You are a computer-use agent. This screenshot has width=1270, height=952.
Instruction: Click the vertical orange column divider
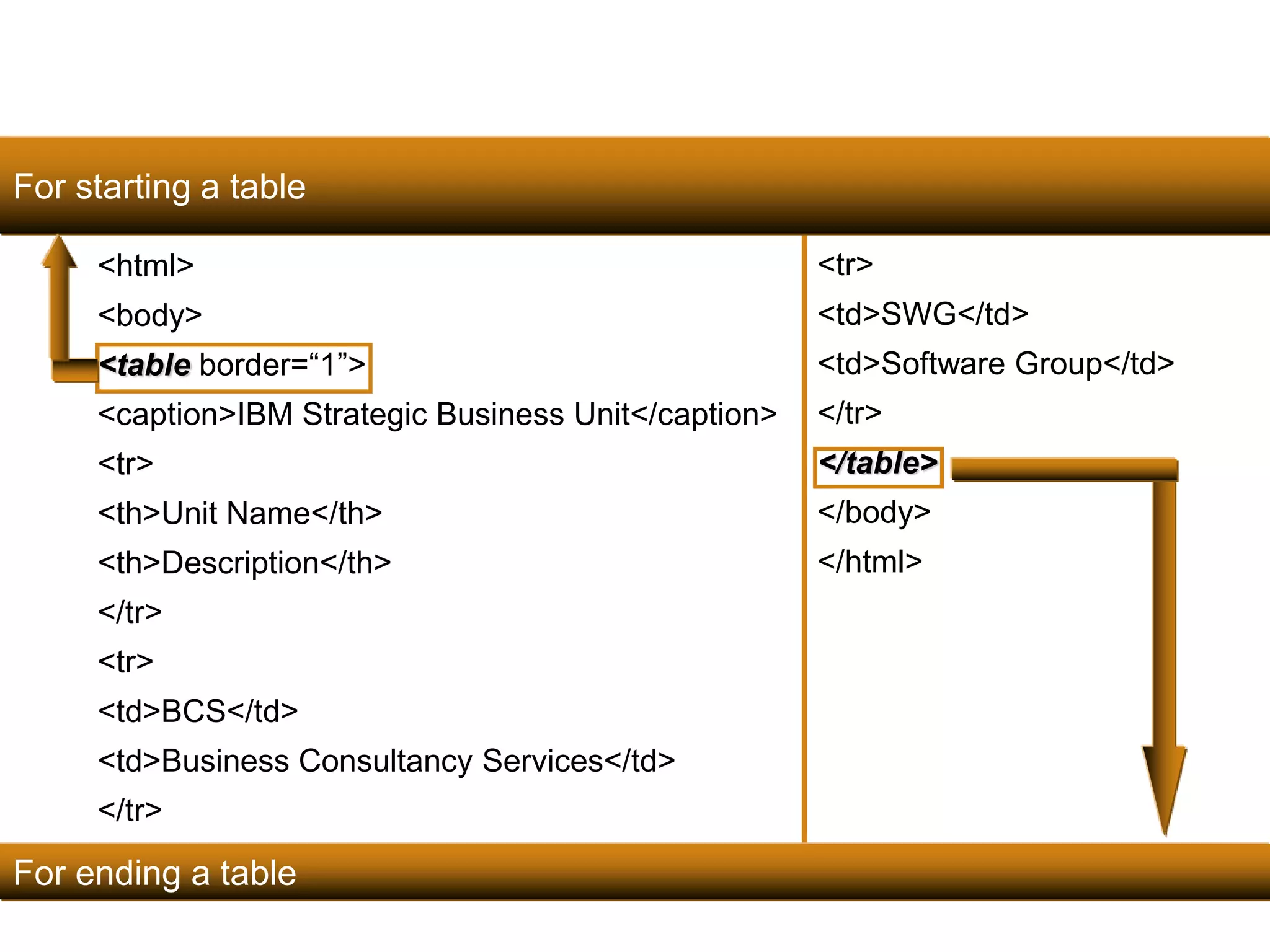(804, 620)
